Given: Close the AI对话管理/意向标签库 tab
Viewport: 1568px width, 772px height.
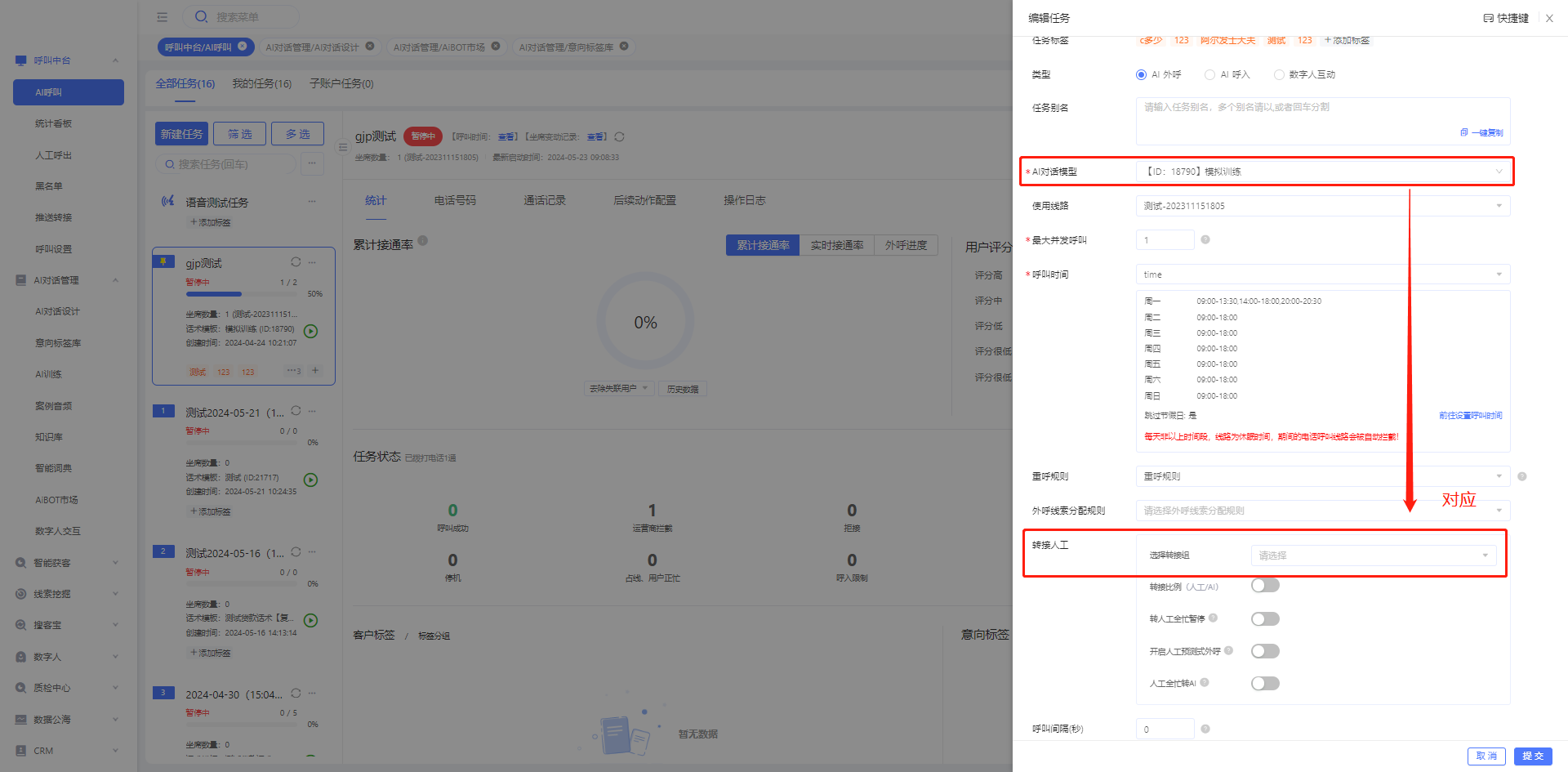Looking at the screenshot, I should click(x=624, y=46).
